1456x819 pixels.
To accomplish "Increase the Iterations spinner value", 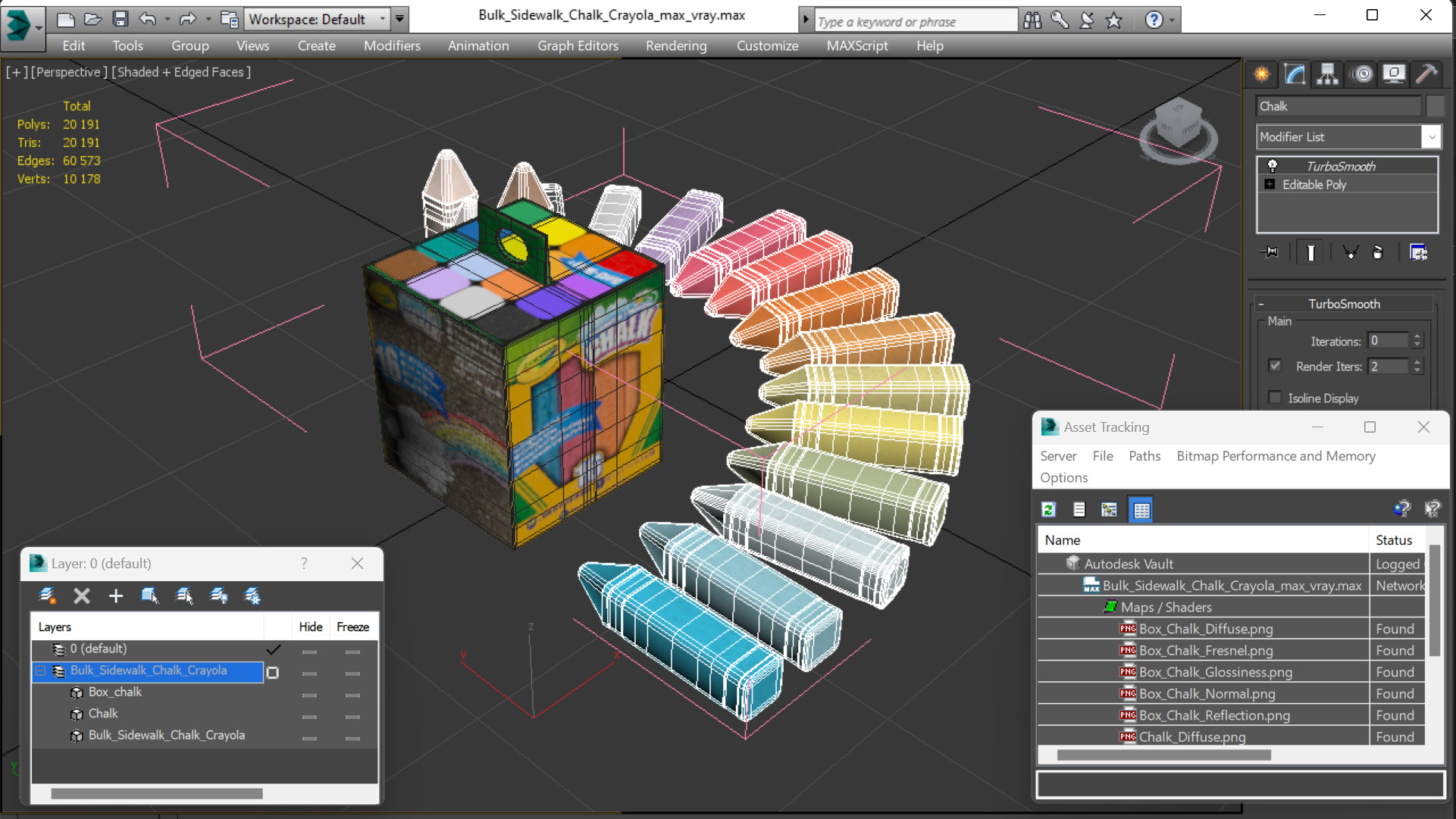I will click(1417, 337).
